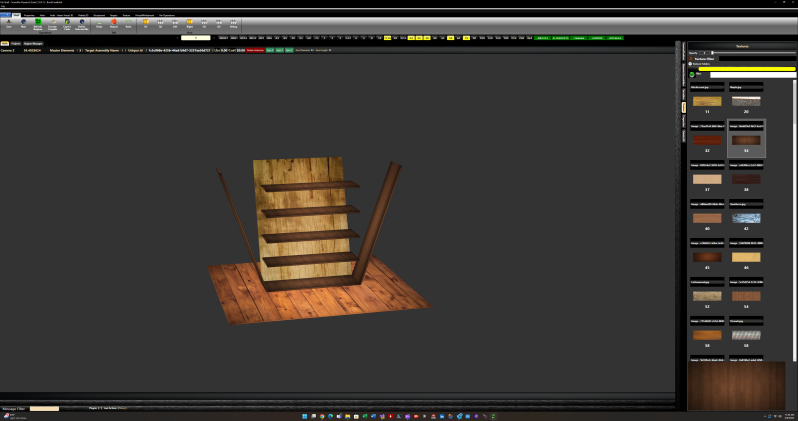Switch to the Projects tab
This screenshot has height=421, width=798.
click(x=15, y=44)
